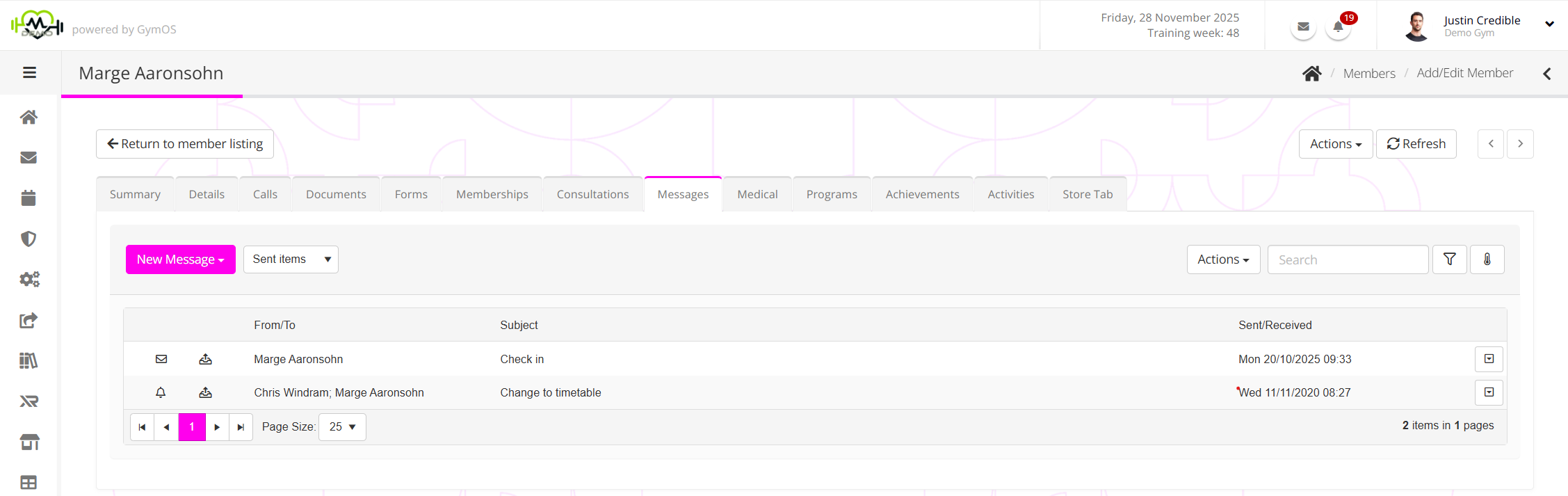Click the home icon in breadcrumb

(x=1311, y=74)
